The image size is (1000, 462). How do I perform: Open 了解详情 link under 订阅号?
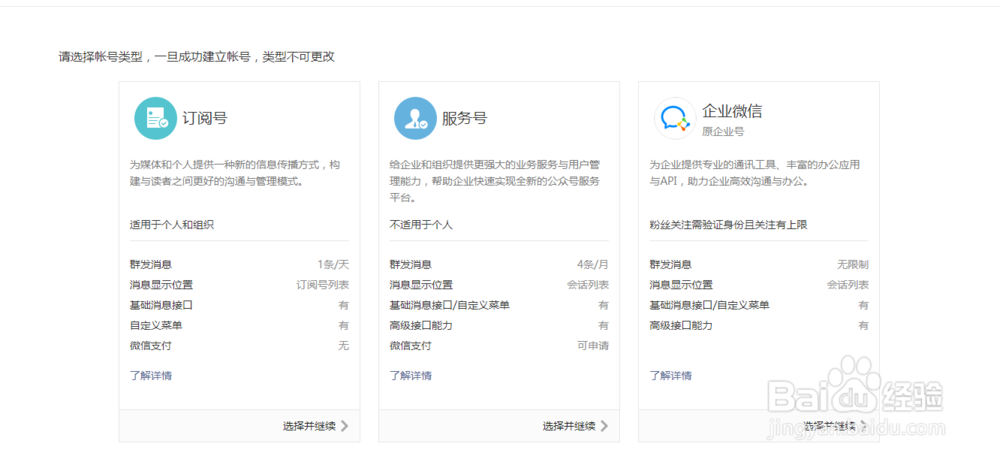point(151,375)
